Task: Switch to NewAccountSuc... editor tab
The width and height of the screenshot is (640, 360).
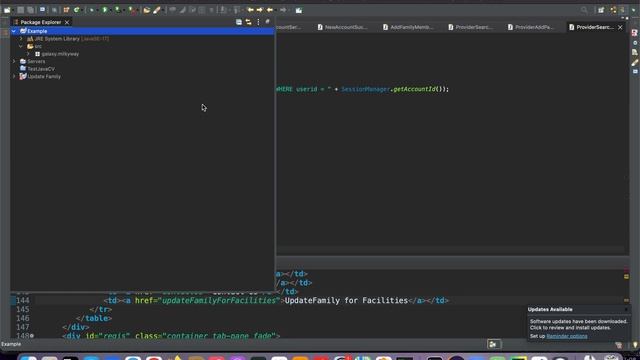Action: pos(343,27)
